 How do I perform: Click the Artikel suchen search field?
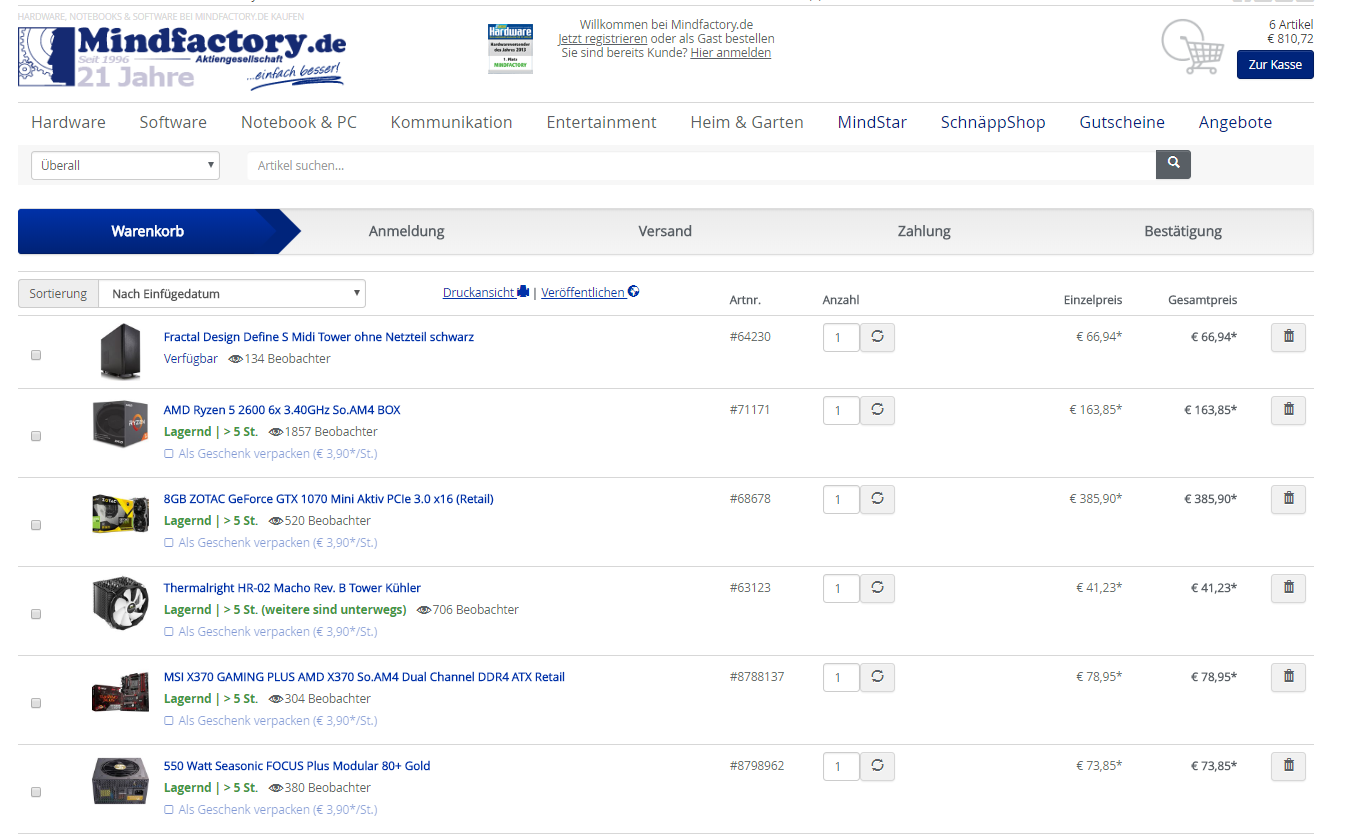[x=702, y=165]
